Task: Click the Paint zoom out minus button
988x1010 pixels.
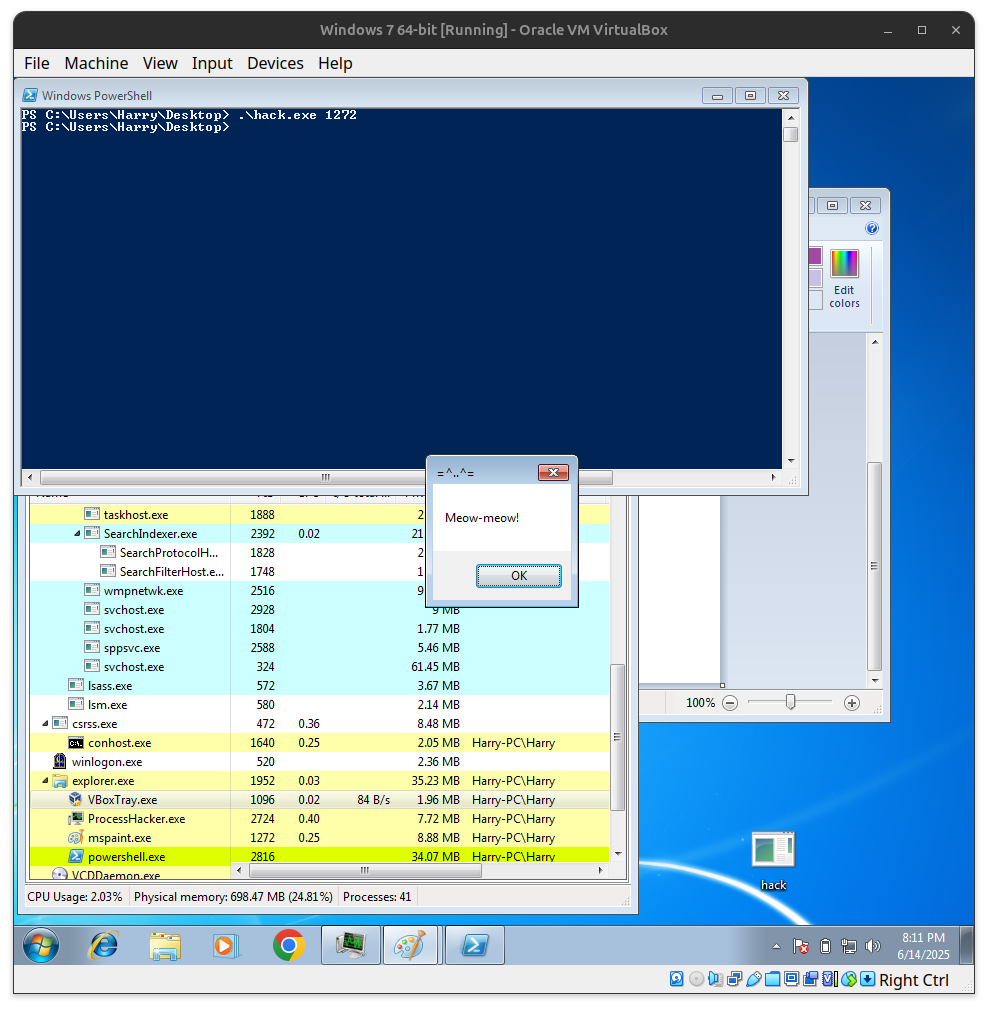Action: coord(730,703)
